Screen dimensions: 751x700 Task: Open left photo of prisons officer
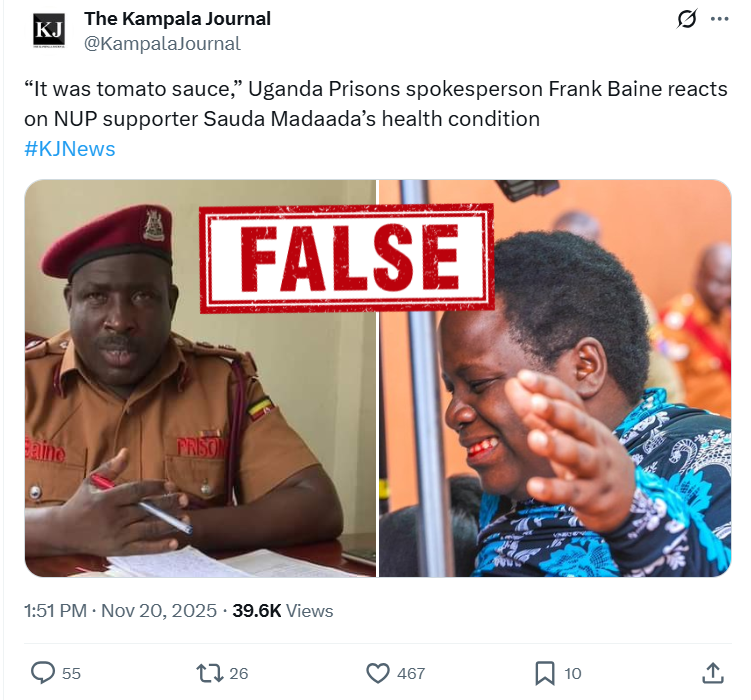(200, 378)
